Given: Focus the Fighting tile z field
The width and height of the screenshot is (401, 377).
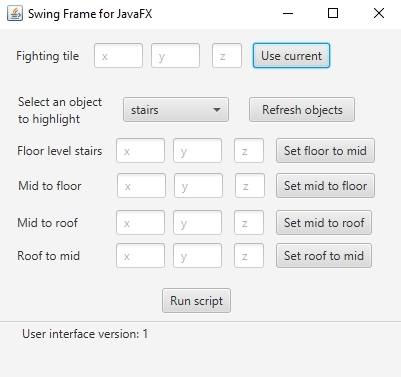Looking at the screenshot, I should point(227,56).
